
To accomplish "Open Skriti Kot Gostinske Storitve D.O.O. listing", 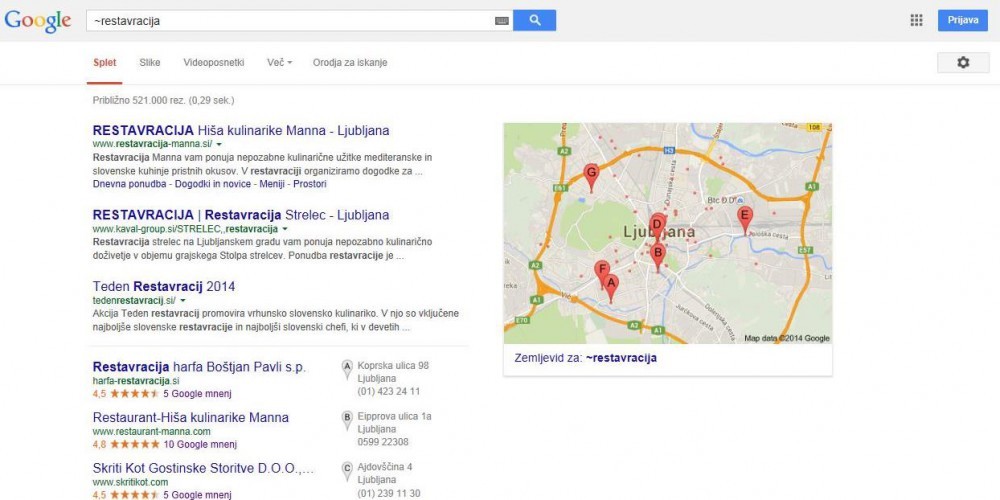I will click(x=203, y=469).
